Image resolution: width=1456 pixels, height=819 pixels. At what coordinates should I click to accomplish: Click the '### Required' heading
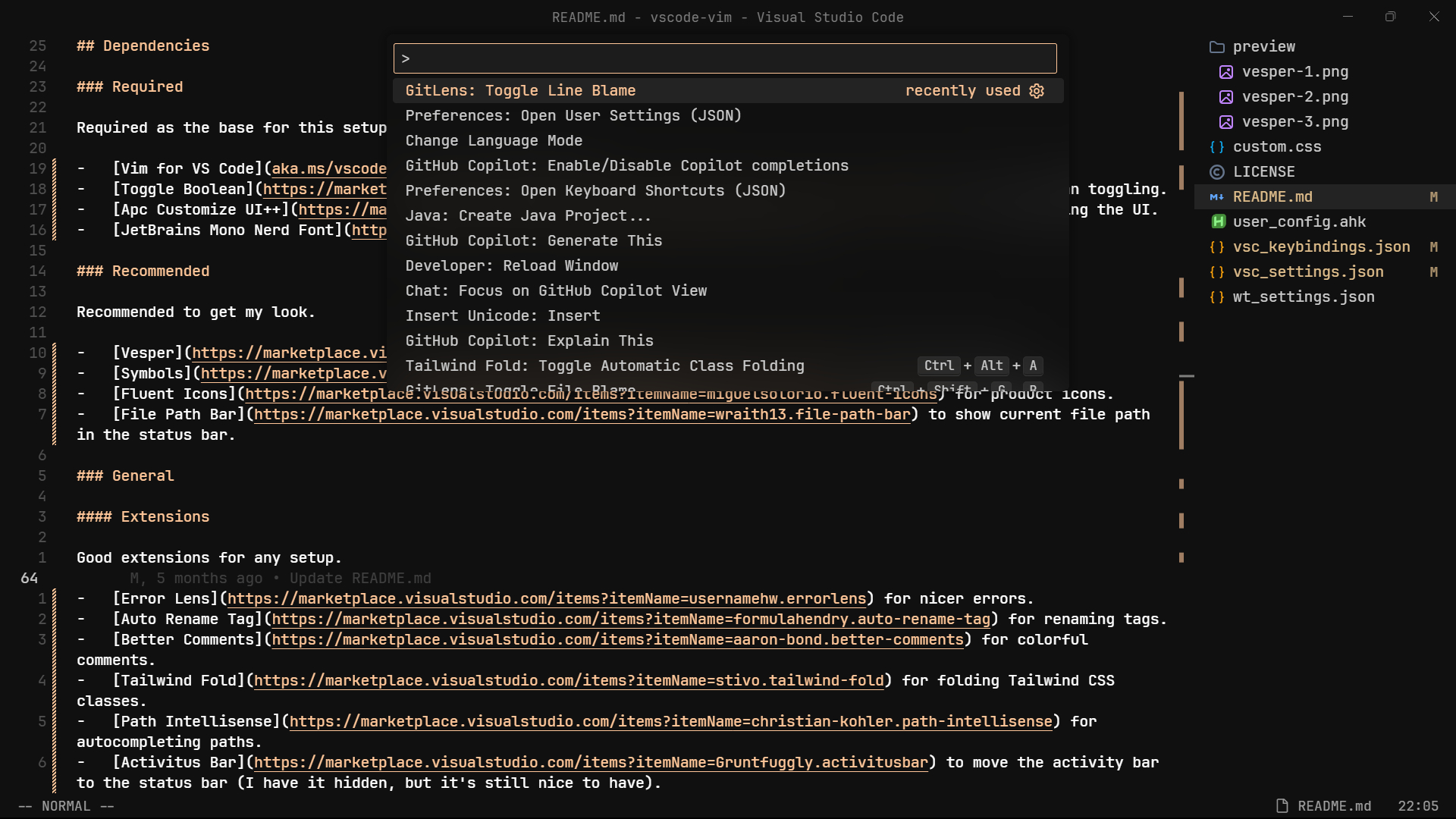130,87
